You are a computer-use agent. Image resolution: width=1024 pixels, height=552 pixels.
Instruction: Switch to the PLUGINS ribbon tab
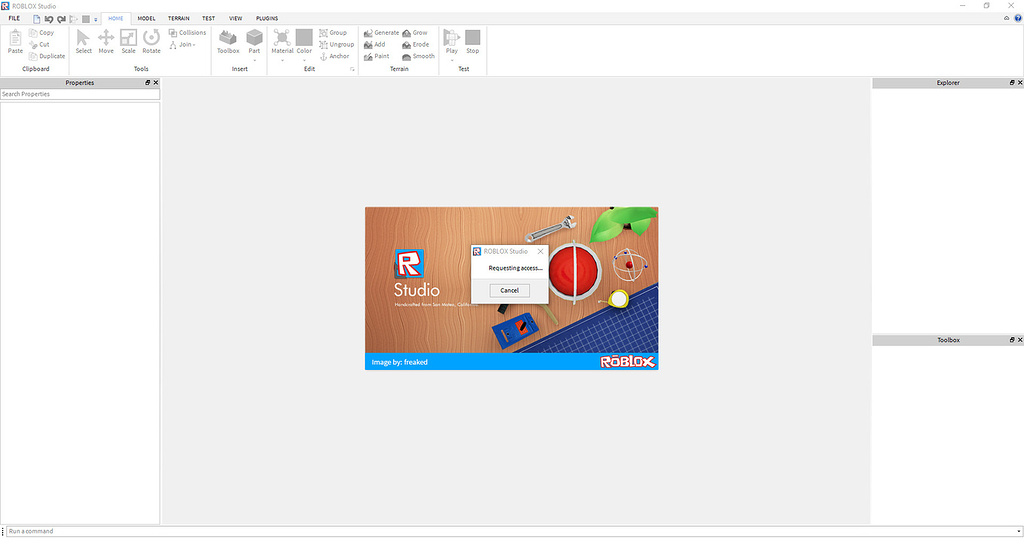266,18
